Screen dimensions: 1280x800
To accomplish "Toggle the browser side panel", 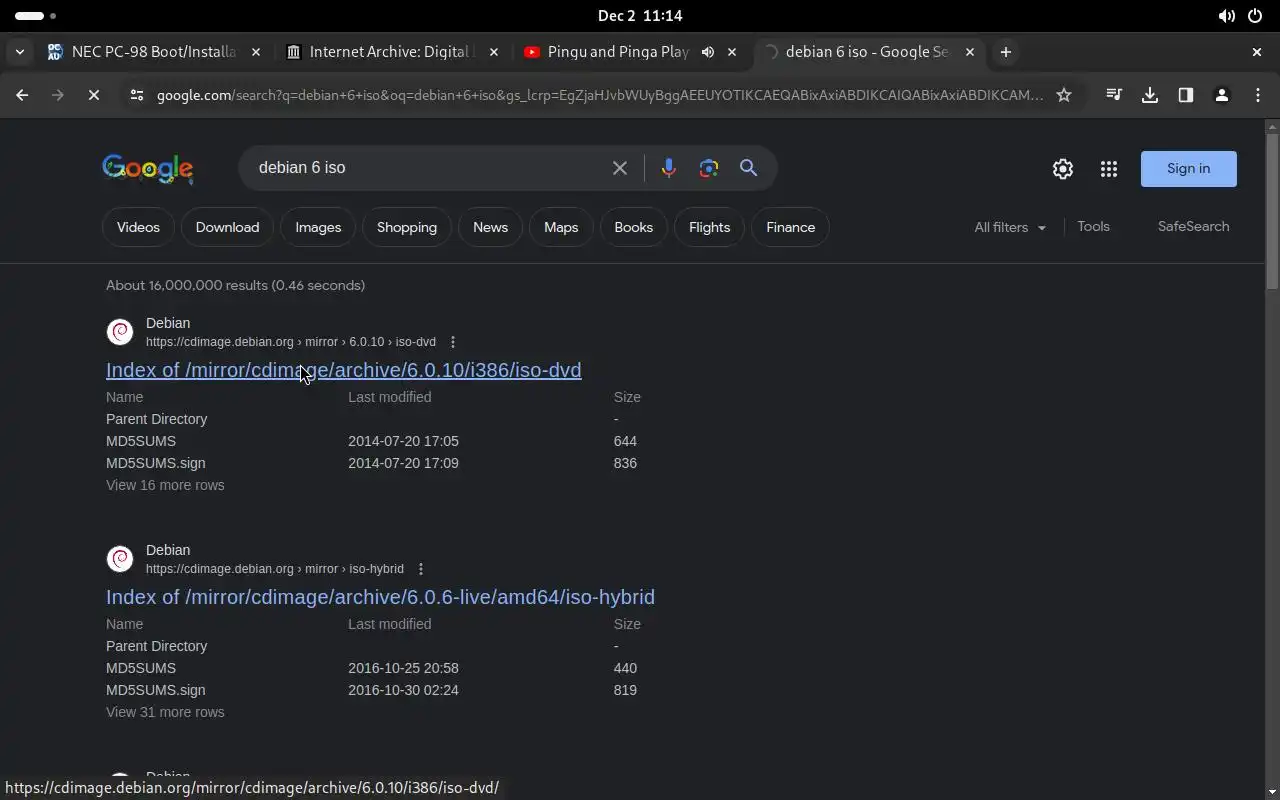I will pyautogui.click(x=1186, y=95).
